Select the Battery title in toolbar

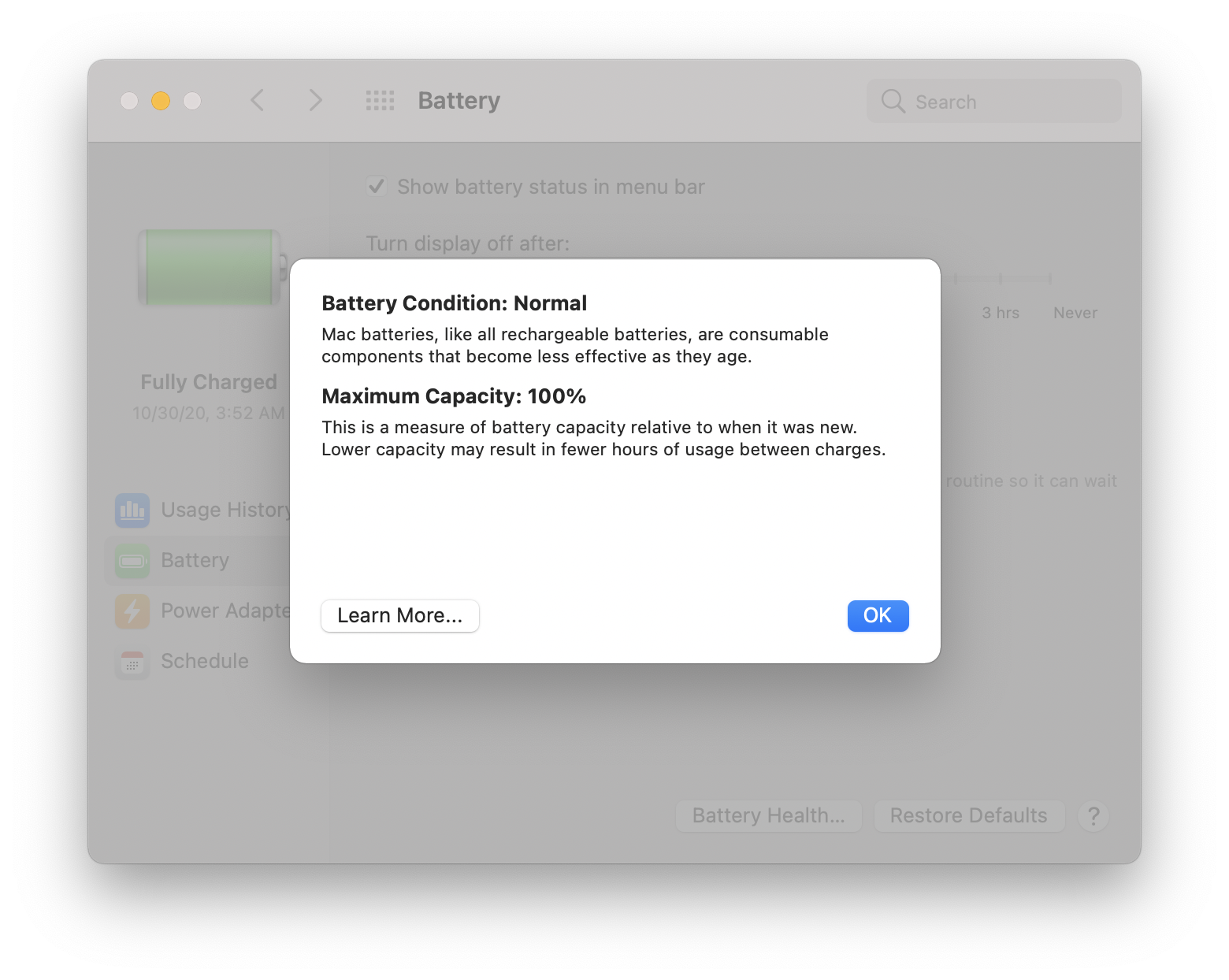[x=459, y=100]
